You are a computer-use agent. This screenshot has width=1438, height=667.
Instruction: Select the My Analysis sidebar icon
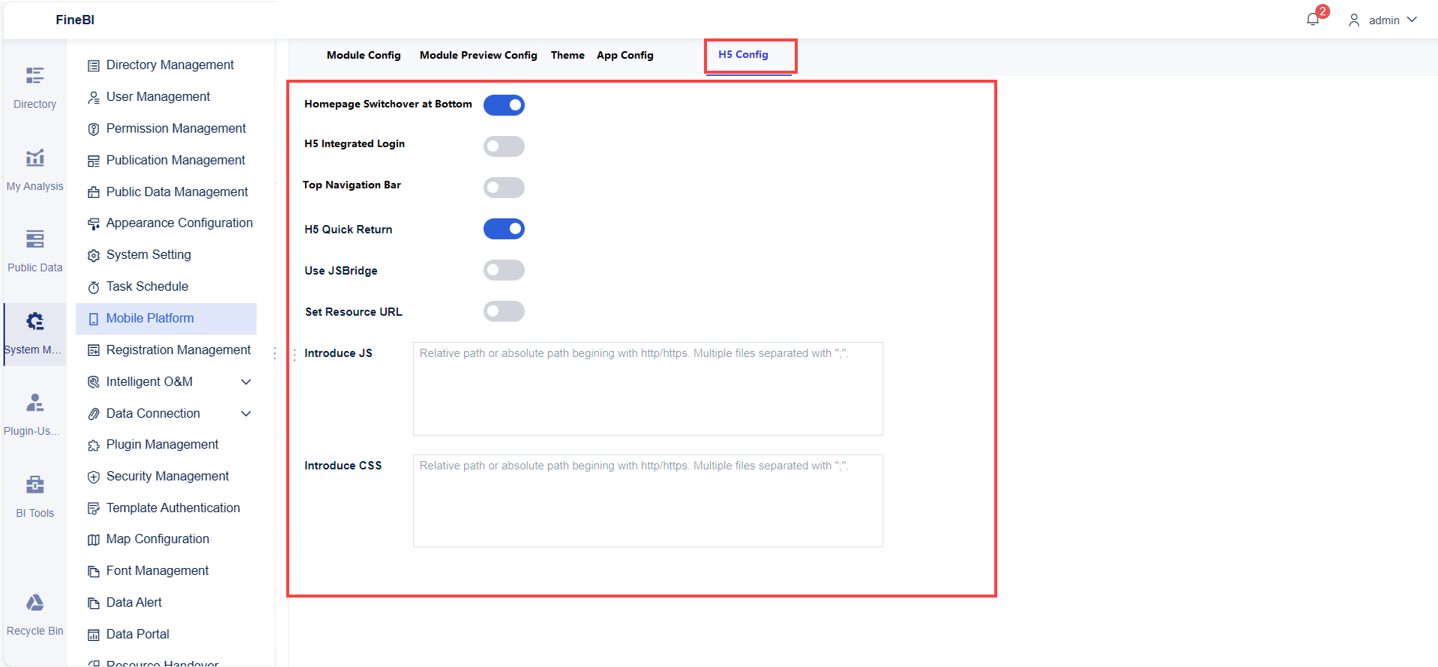[34, 157]
